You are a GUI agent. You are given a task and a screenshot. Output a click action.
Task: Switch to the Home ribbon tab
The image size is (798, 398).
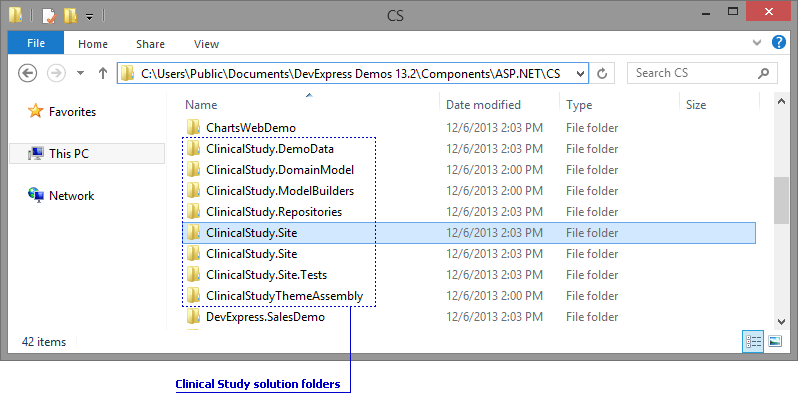pyautogui.click(x=93, y=44)
